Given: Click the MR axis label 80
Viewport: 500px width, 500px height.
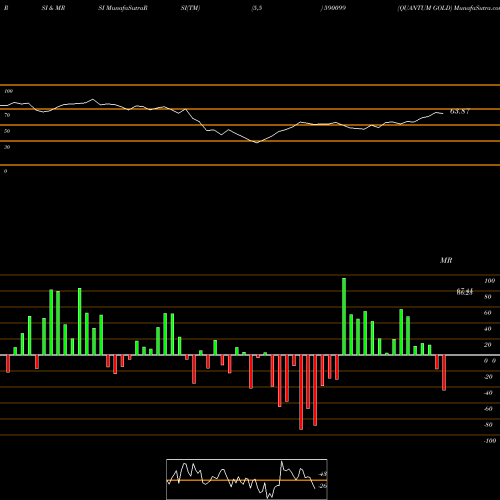Looking at the screenshot, I should point(488,297).
